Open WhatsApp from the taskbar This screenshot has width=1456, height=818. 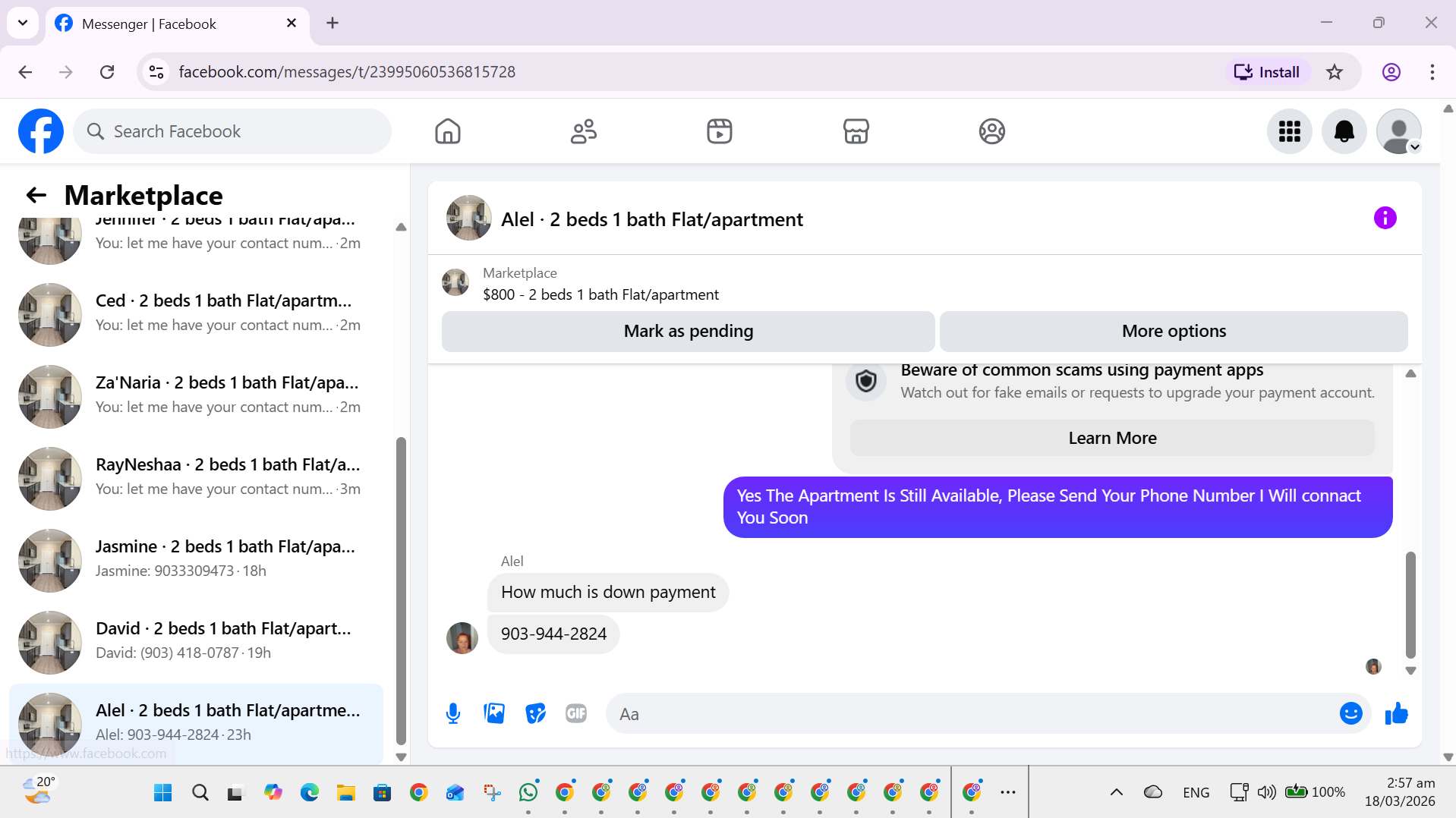(528, 792)
